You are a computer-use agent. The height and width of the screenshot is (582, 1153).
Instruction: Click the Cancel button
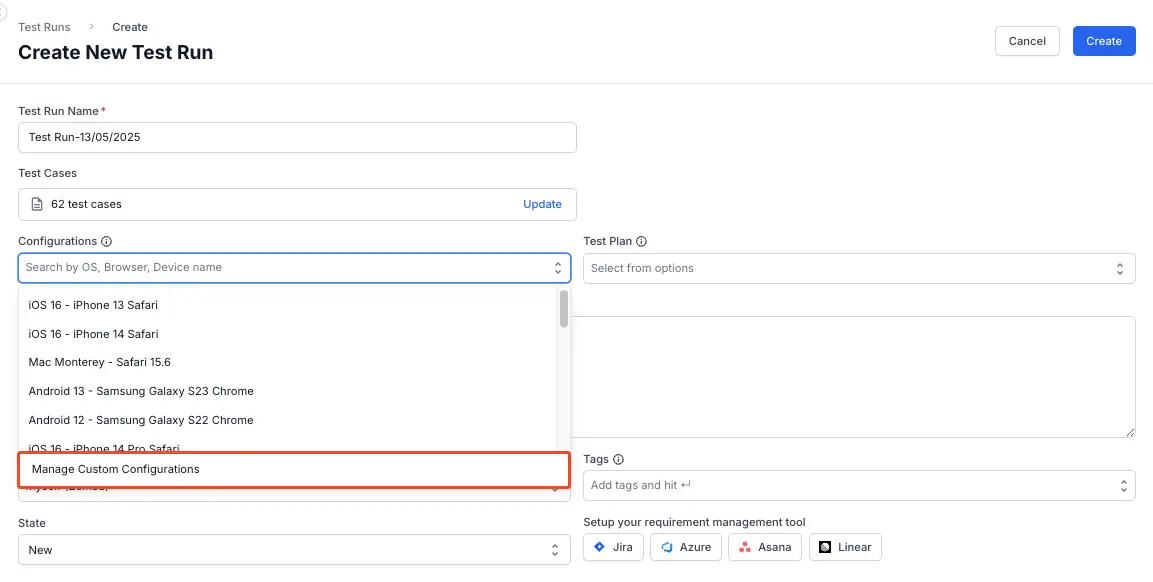coord(1027,41)
